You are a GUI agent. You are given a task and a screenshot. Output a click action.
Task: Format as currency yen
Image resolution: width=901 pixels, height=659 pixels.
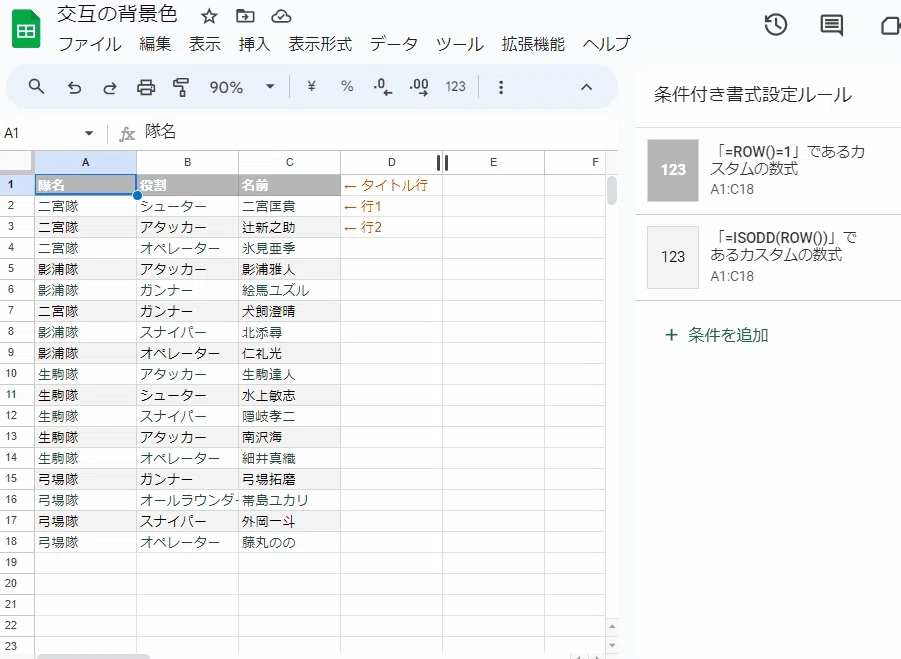[311, 86]
